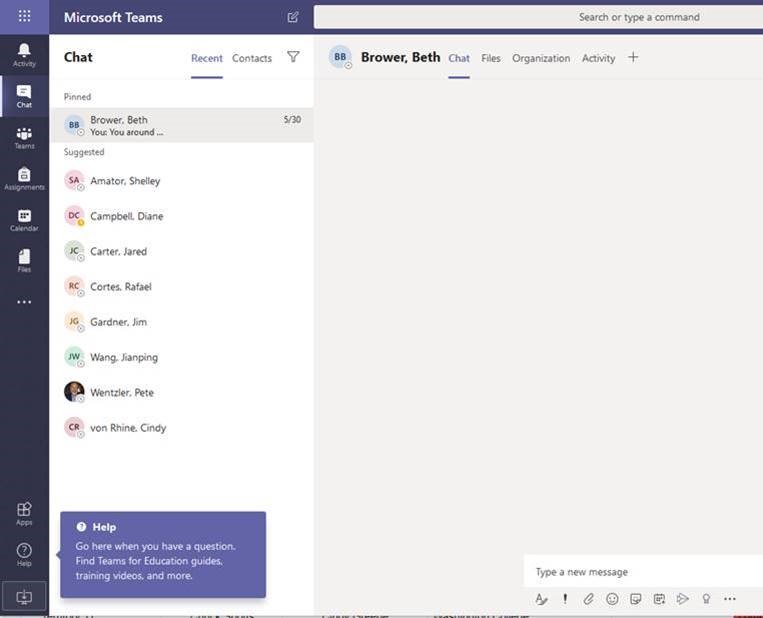Open the Activity tab in conversation header

click(598, 58)
